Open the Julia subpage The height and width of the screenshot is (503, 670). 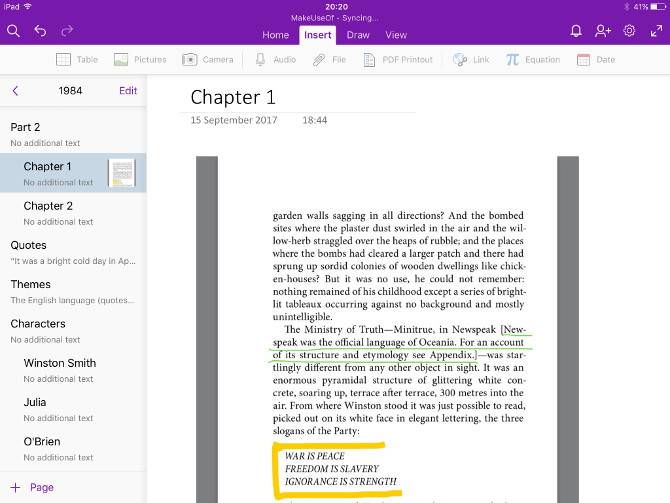coord(73,409)
